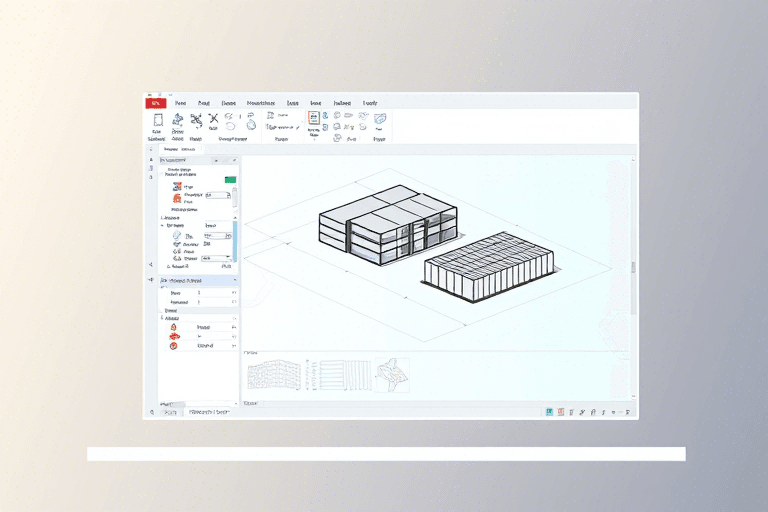Select the wavy grid mesh thumbnail
This screenshot has height=512, width=768.
[x=270, y=375]
